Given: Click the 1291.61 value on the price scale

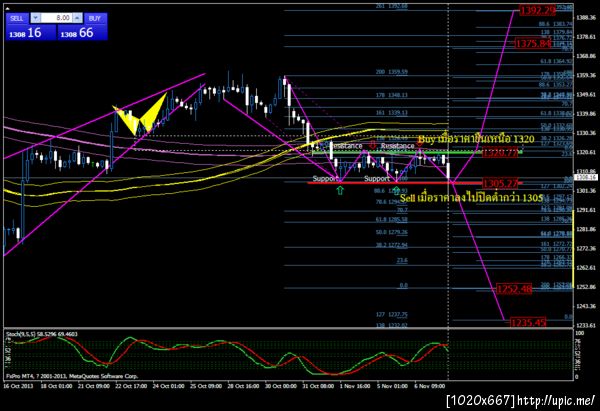Looking at the screenshot, I should click(586, 210).
